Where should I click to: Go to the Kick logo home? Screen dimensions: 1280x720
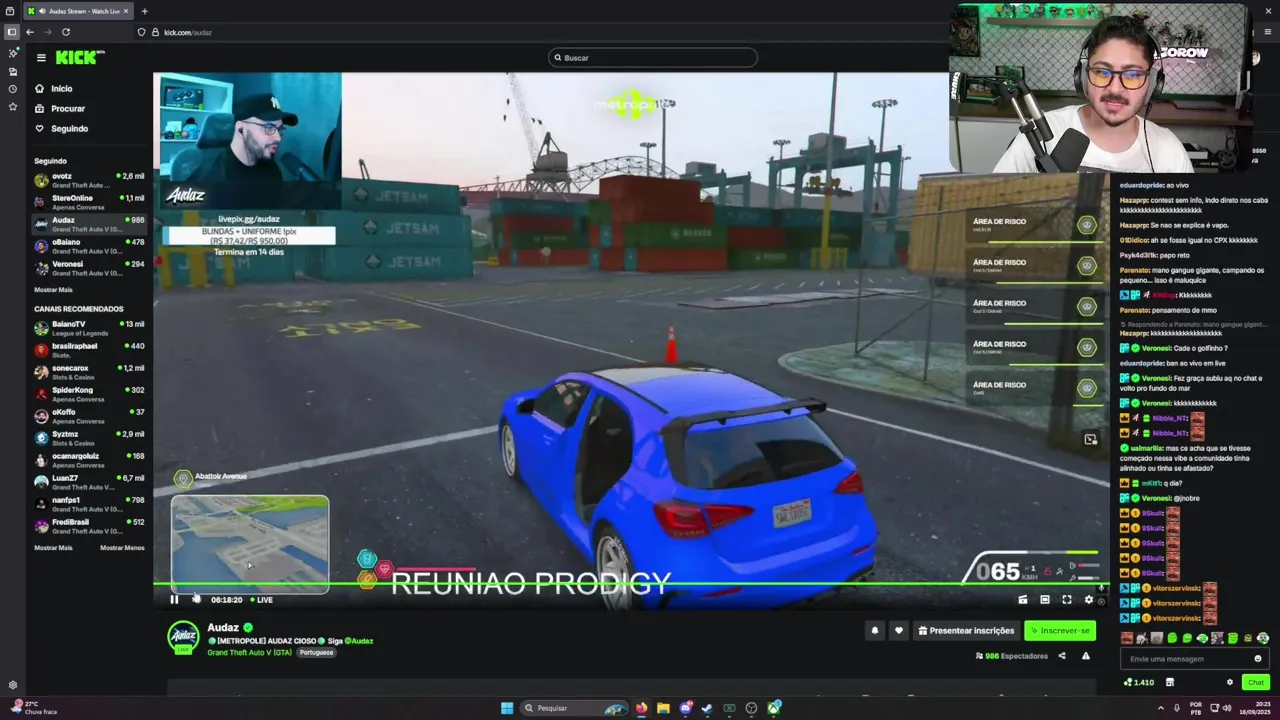coord(80,58)
